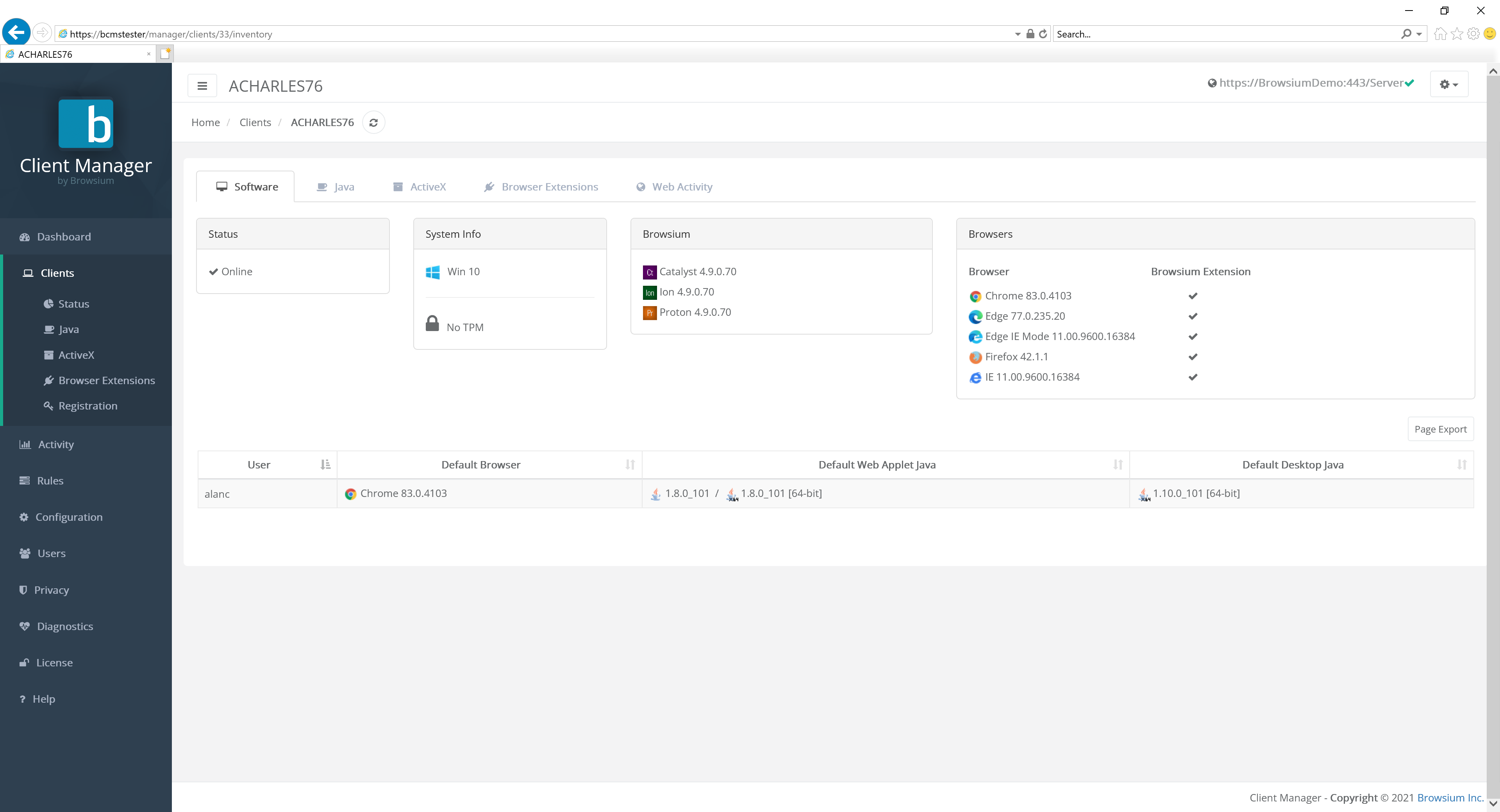Open the settings gear dropdown in header
The height and width of the screenshot is (812, 1500).
(x=1449, y=84)
